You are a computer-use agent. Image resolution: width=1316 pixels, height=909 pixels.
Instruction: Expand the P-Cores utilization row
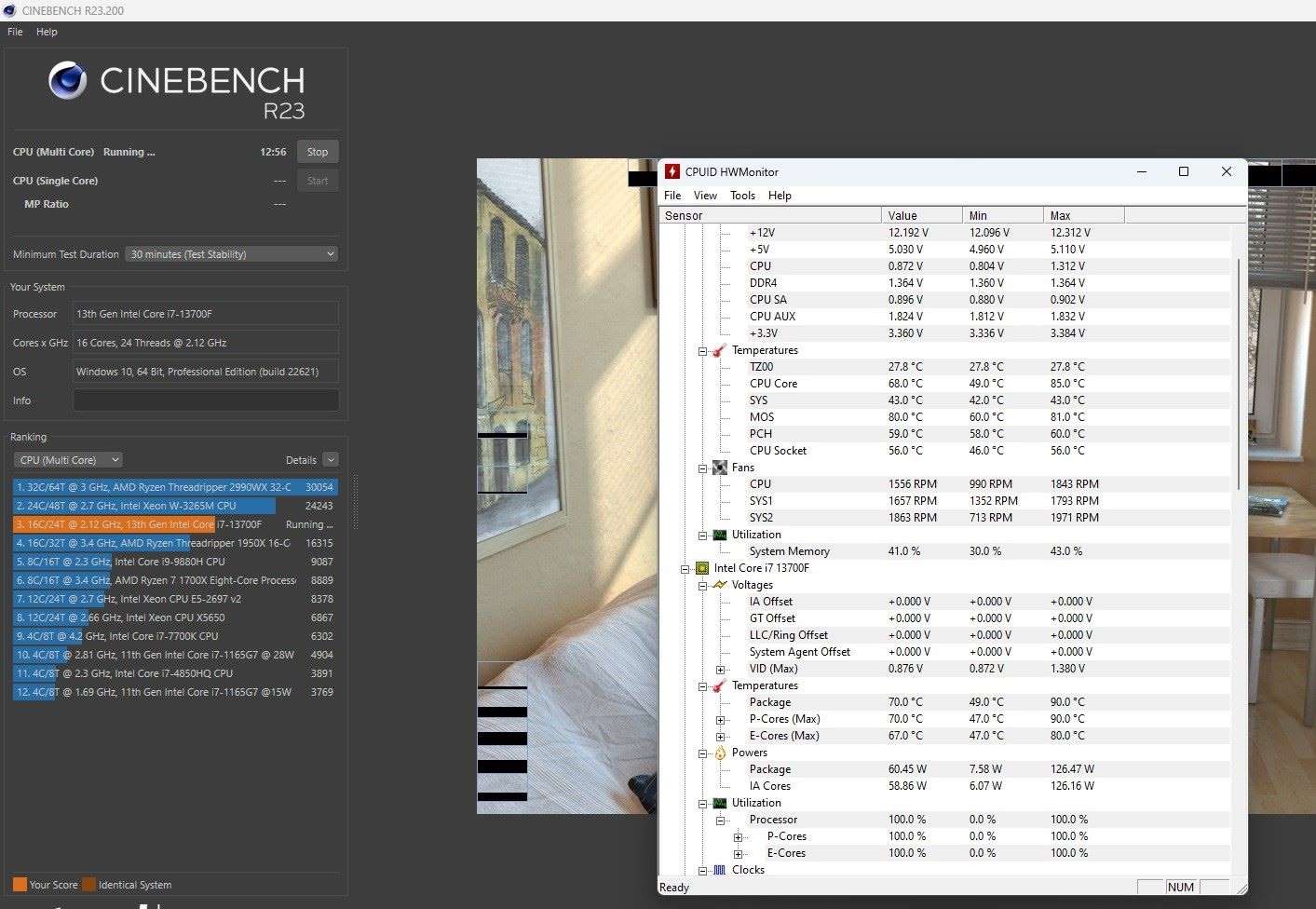point(738,837)
